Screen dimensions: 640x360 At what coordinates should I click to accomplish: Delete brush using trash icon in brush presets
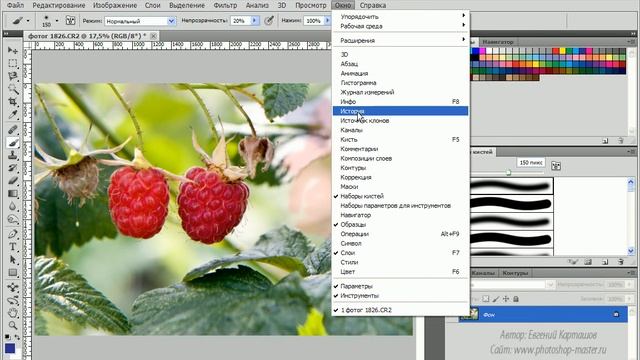(621, 262)
